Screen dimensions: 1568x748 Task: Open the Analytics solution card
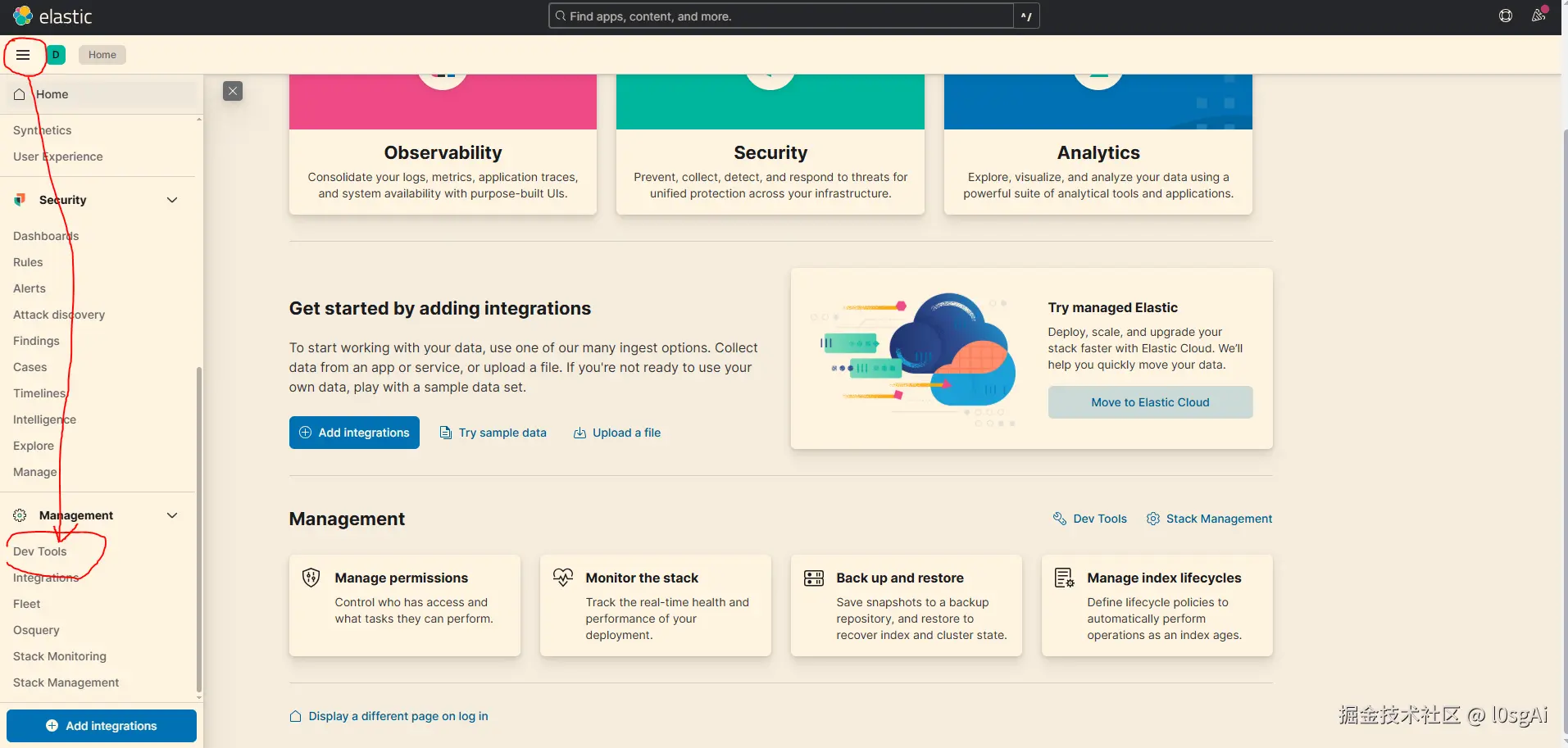(x=1098, y=144)
